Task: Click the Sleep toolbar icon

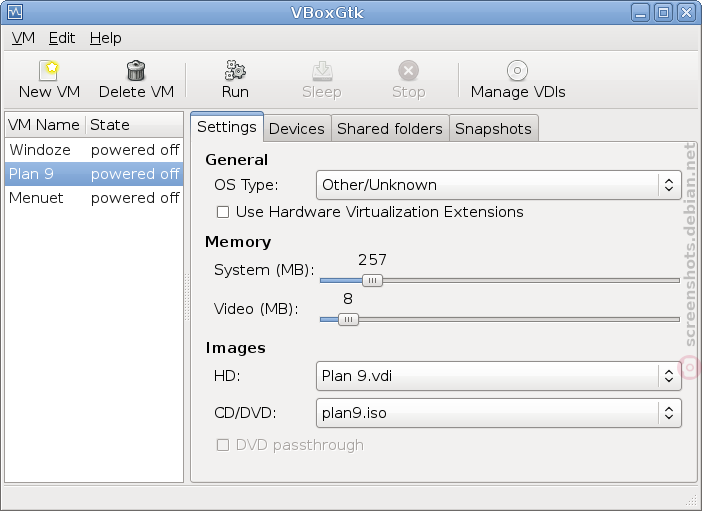Action: pos(322,71)
